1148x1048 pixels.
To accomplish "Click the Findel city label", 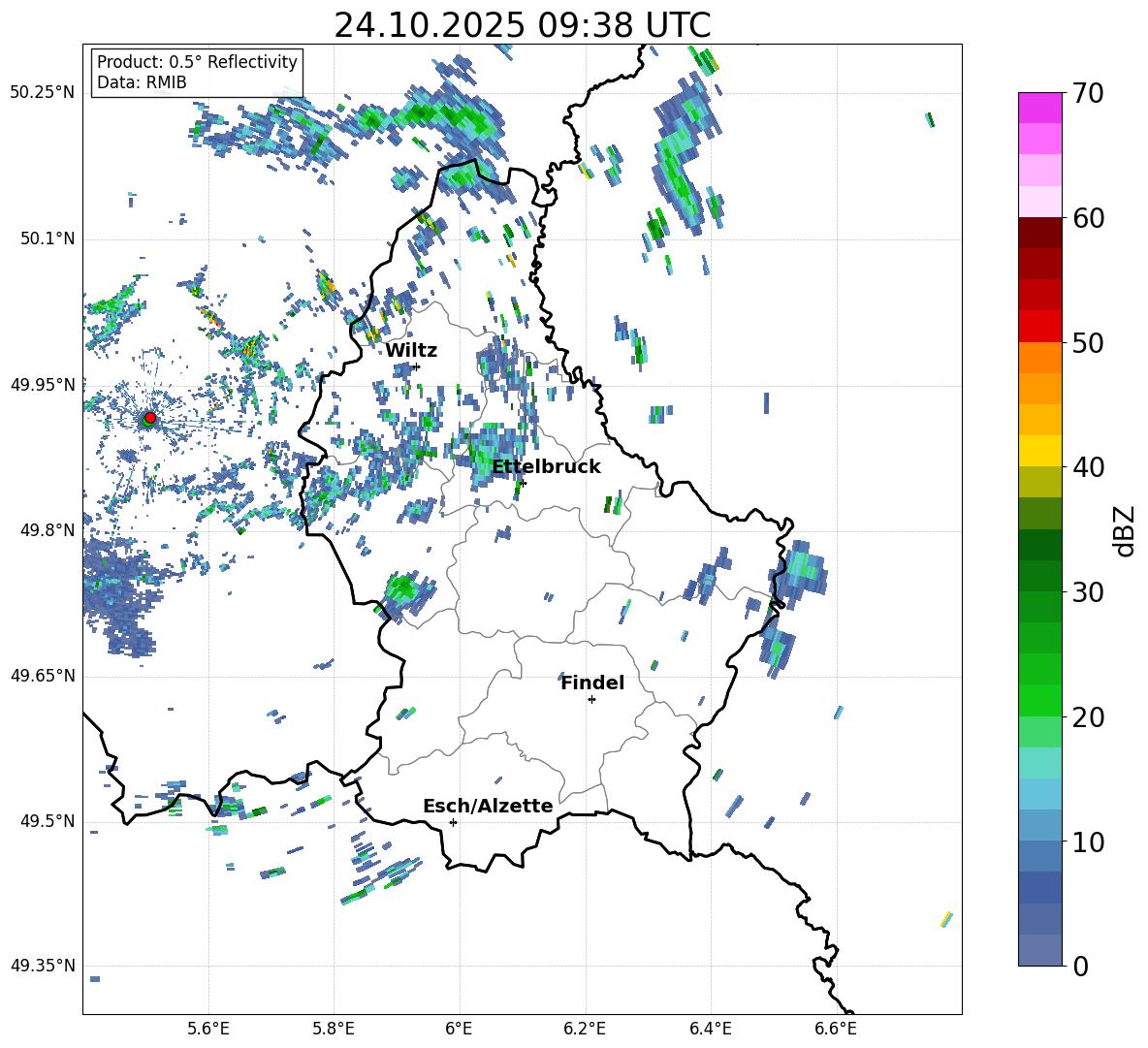I will point(592,683).
